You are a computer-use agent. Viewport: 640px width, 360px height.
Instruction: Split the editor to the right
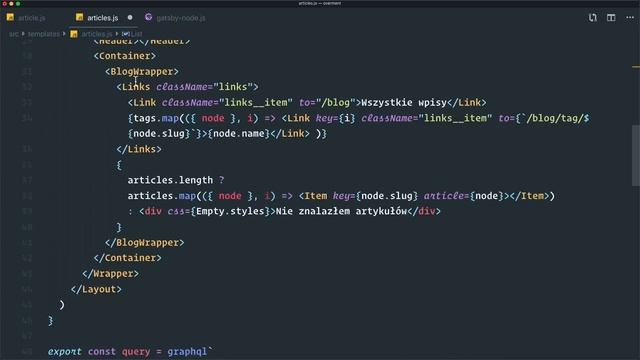611,18
